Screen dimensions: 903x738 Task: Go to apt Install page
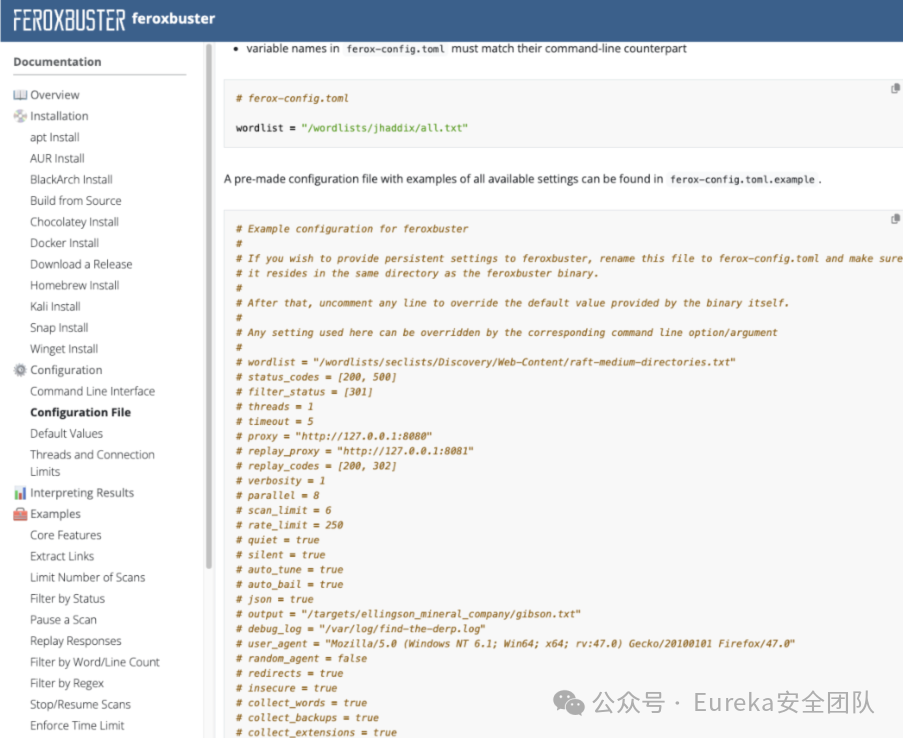click(55, 137)
